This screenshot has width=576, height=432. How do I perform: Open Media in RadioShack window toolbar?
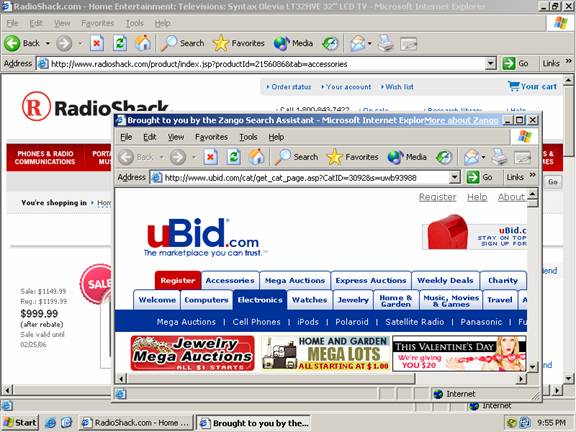[293, 43]
